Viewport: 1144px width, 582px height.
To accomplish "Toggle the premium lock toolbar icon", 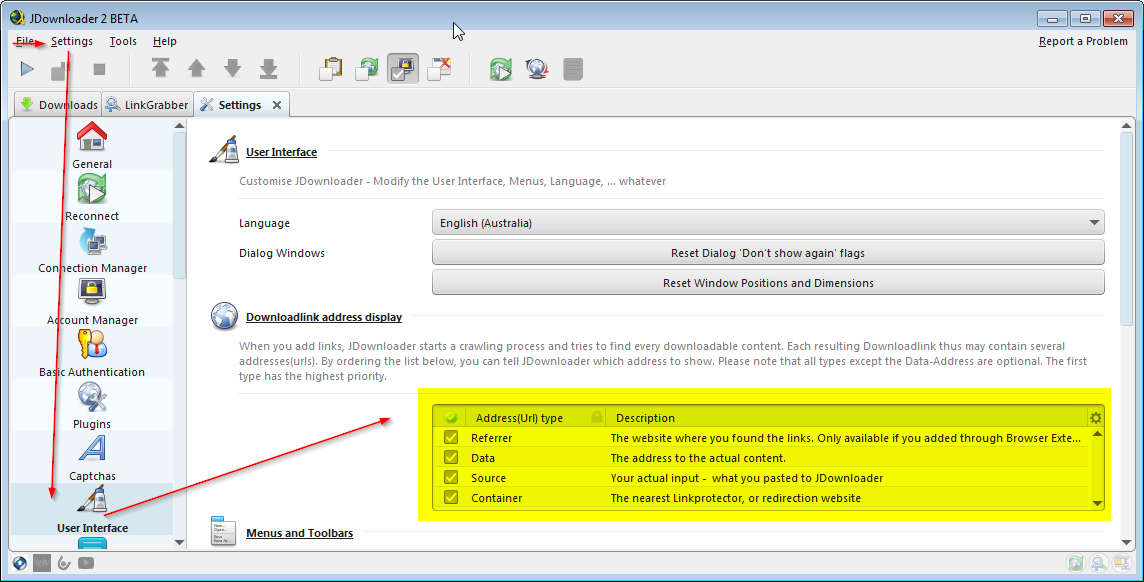I will click(403, 69).
